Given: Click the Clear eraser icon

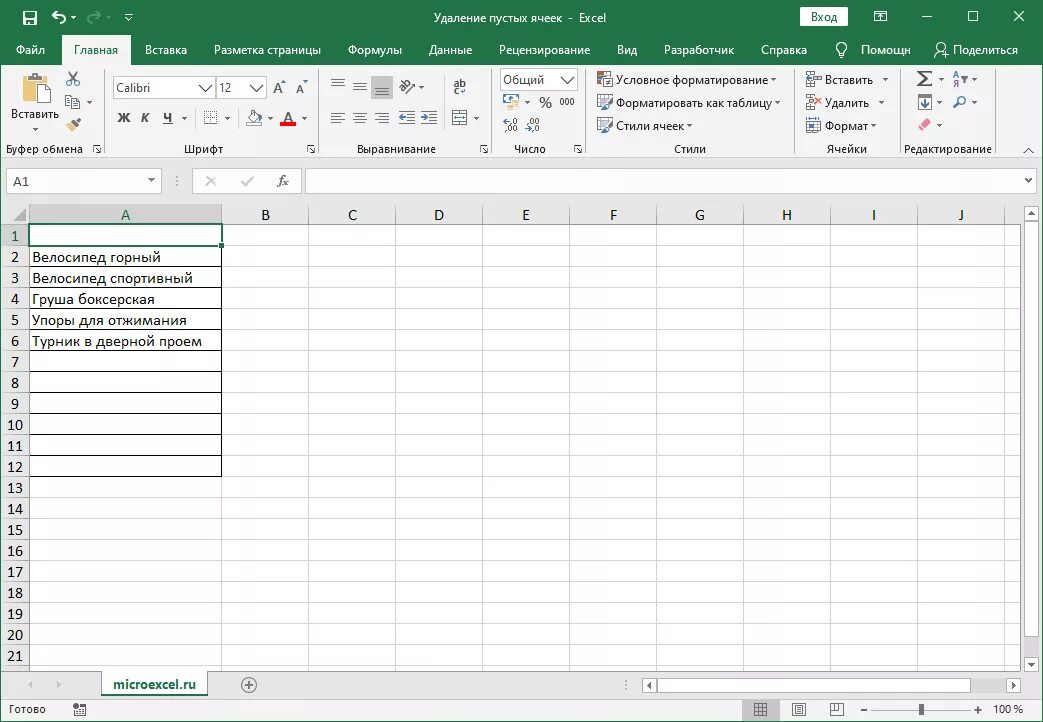Looking at the screenshot, I should [924, 124].
